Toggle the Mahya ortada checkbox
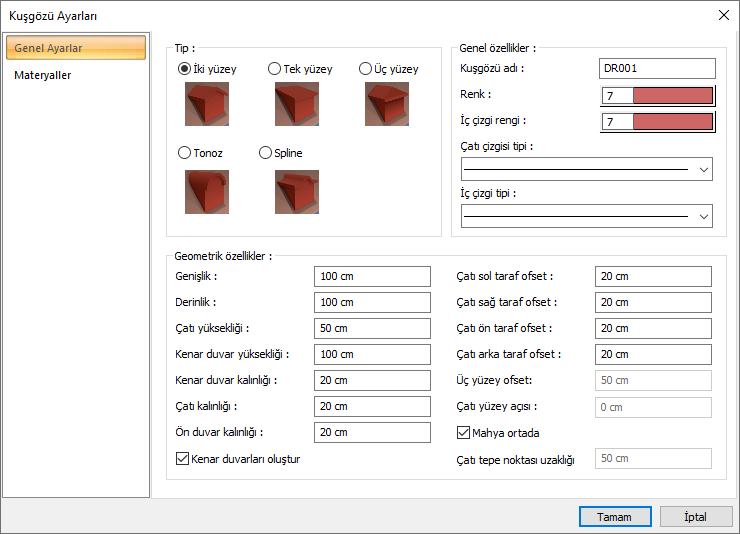The width and height of the screenshot is (740, 534). (x=464, y=433)
